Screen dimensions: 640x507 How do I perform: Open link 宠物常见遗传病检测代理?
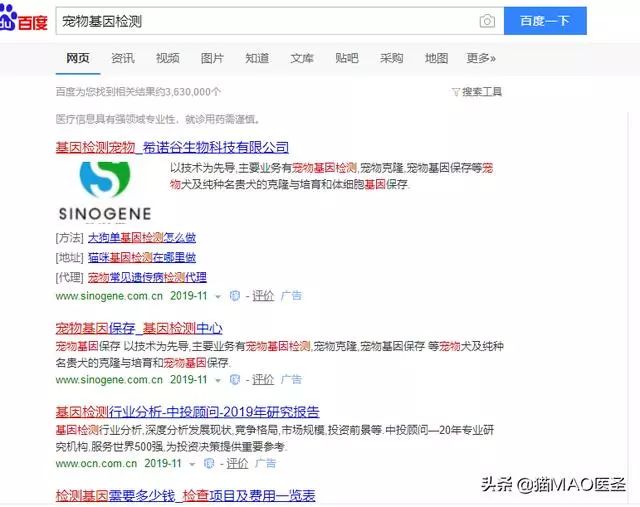coord(147,277)
